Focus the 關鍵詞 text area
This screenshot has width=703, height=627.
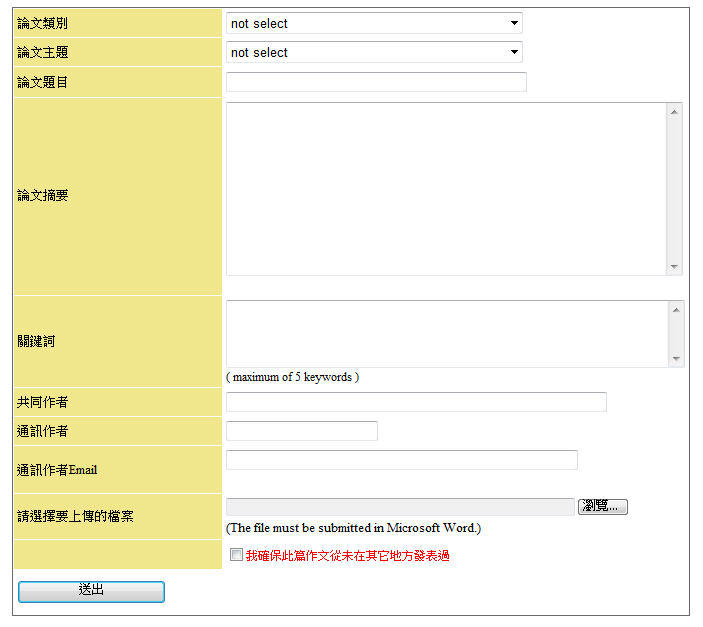(446, 334)
